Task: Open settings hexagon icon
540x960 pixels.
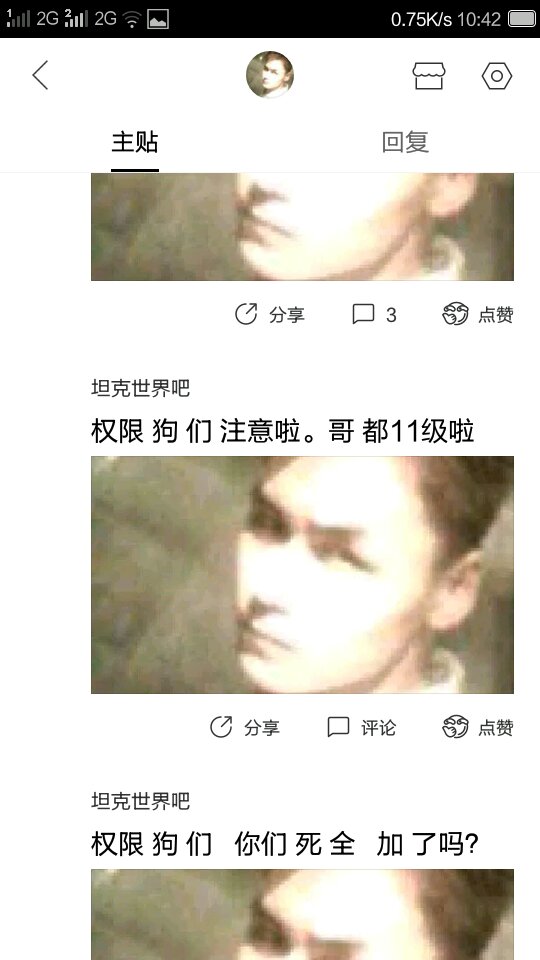Action: click(497, 76)
